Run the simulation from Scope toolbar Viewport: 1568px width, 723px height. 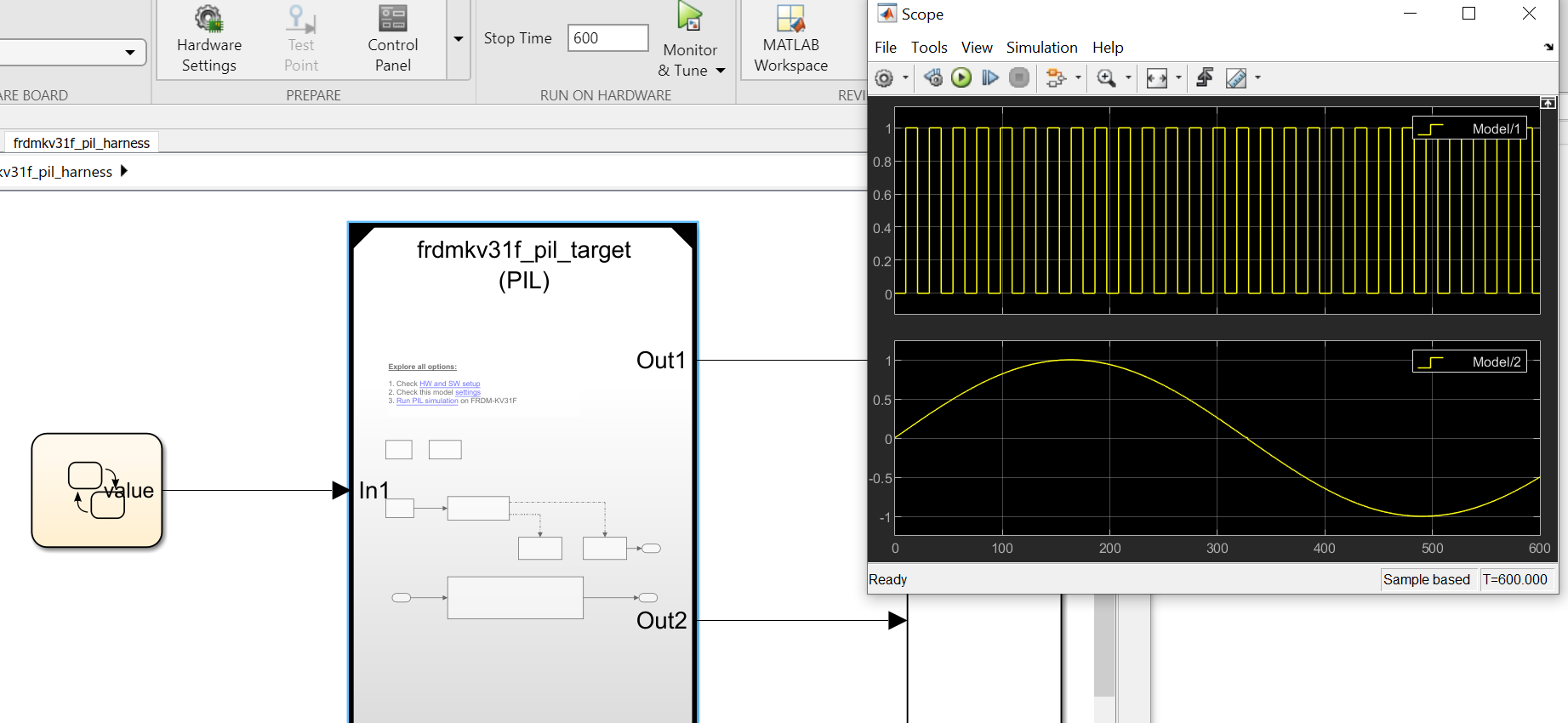click(961, 78)
